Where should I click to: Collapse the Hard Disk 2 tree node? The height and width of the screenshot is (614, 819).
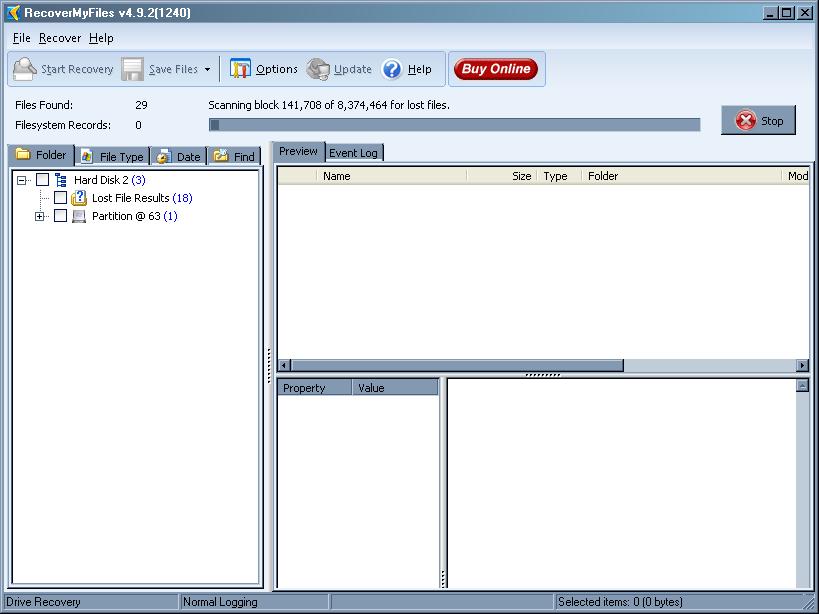coord(22,180)
